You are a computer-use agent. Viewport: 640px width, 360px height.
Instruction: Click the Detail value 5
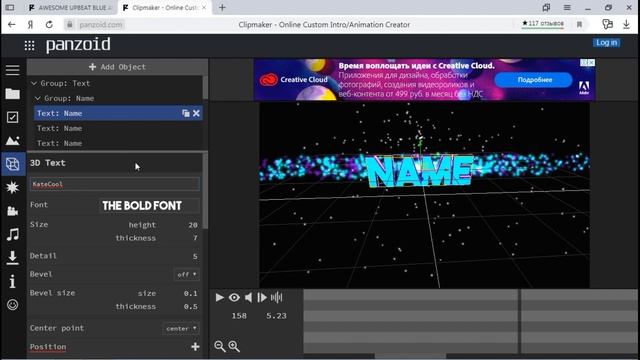tap(195, 256)
